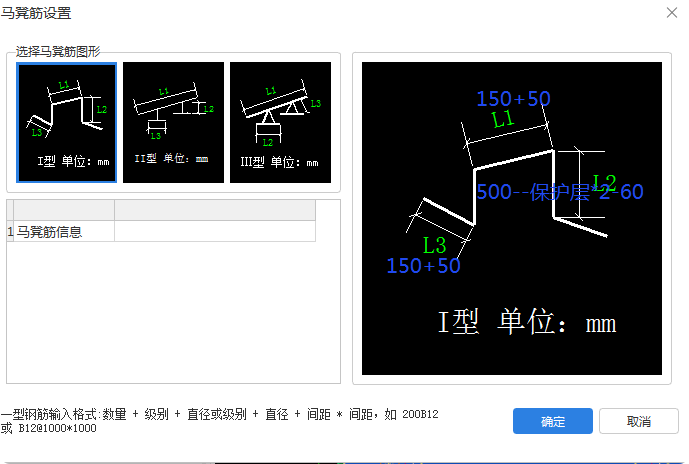Viewport: 689px width, 464px height.
Task: Select the I型 马凳筋 shape thumbnail
Action: click(66, 122)
